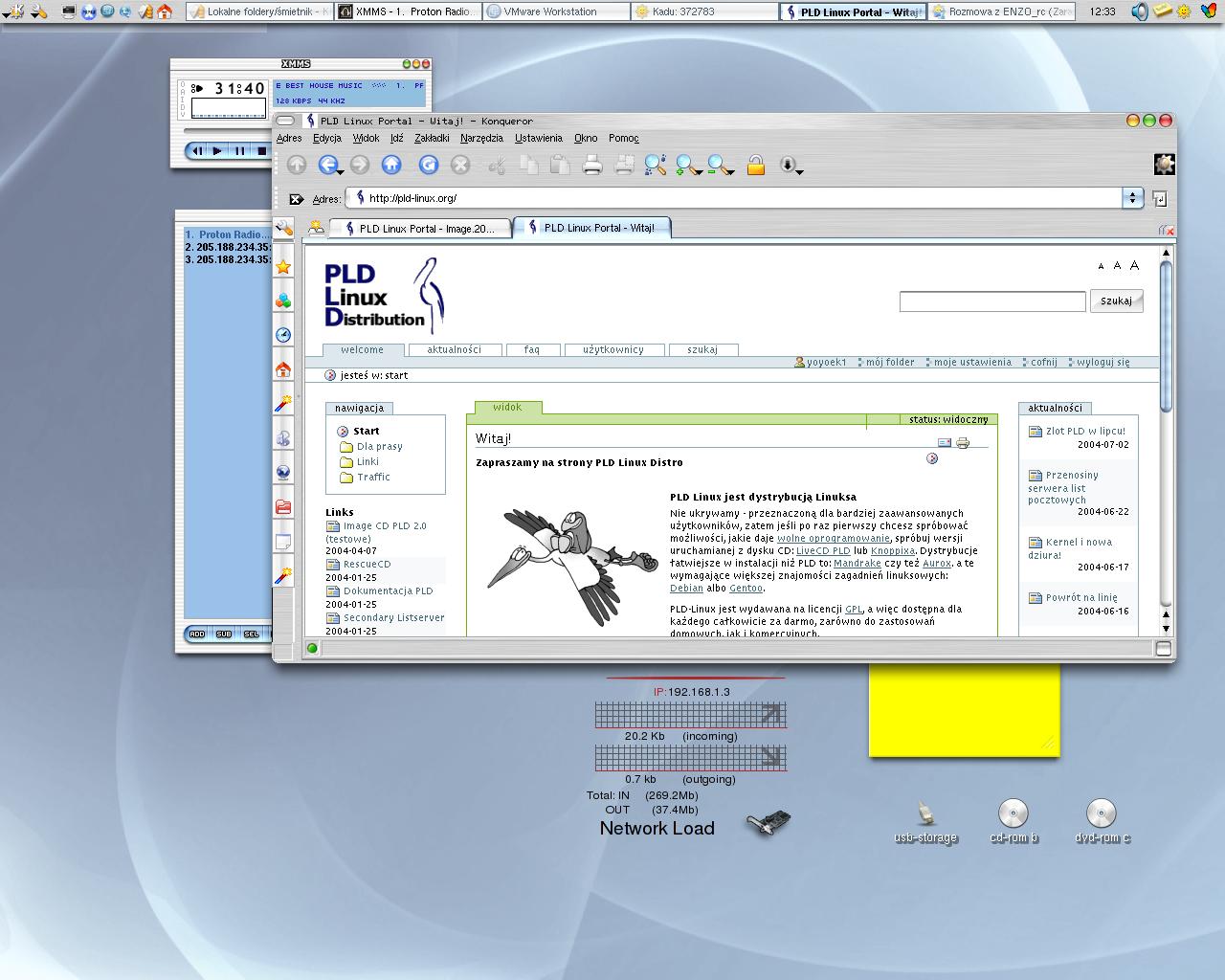Open the Ustawienia menu
The image size is (1225, 980).
tap(539, 138)
